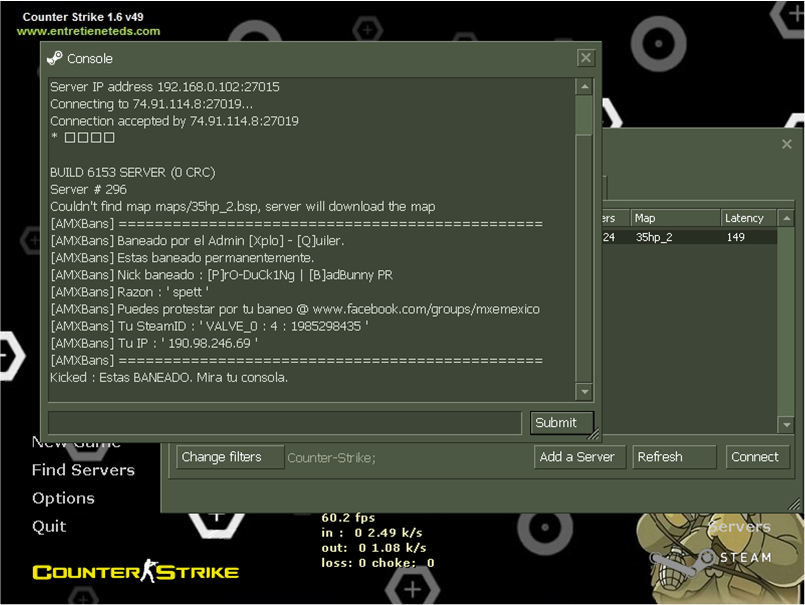This screenshot has height=605, width=805.
Task: Click the 'Connecting to 74.91.114.8:27019...' line
Action: coord(151,104)
